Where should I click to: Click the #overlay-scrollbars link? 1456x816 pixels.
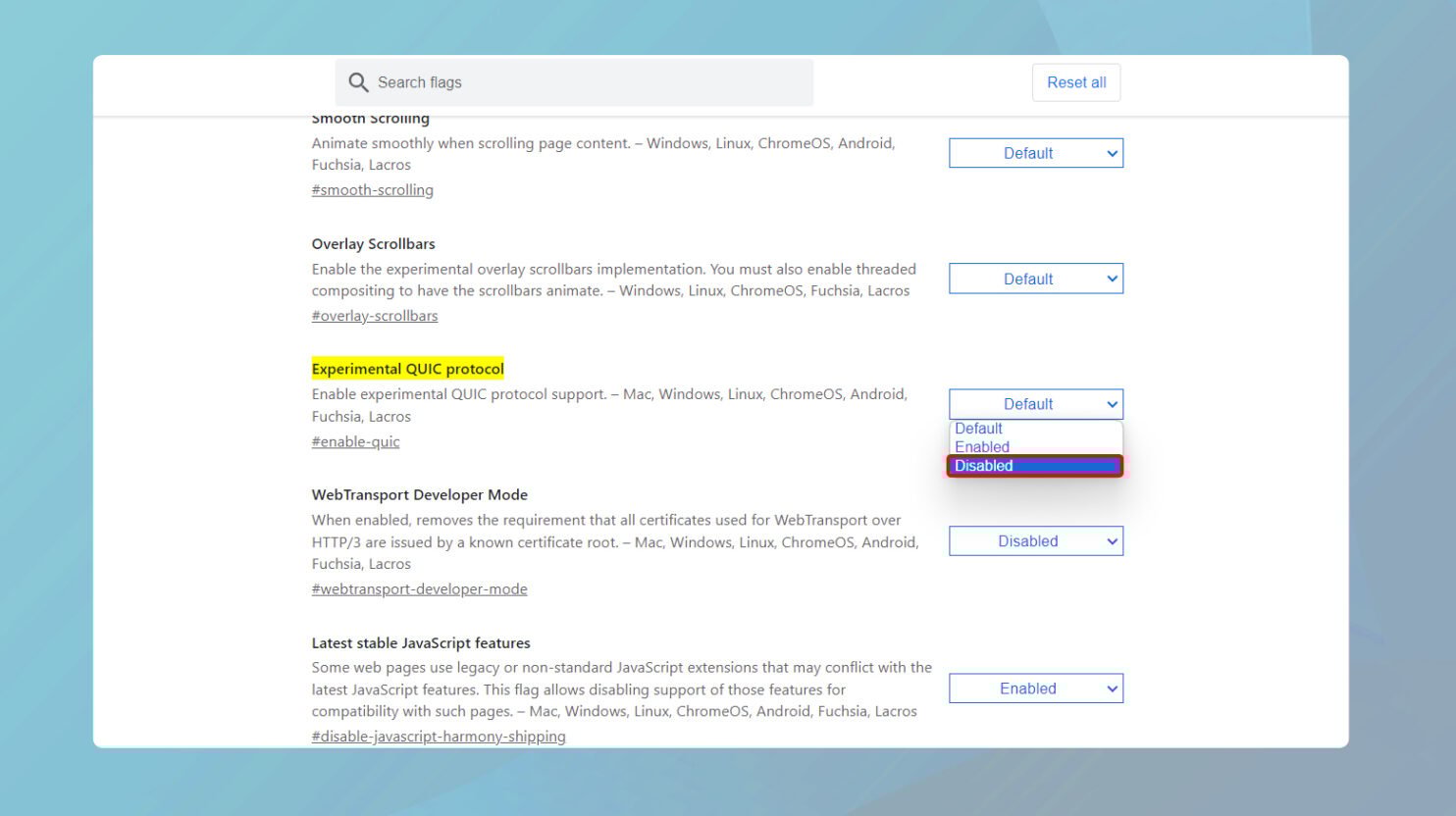[375, 315]
